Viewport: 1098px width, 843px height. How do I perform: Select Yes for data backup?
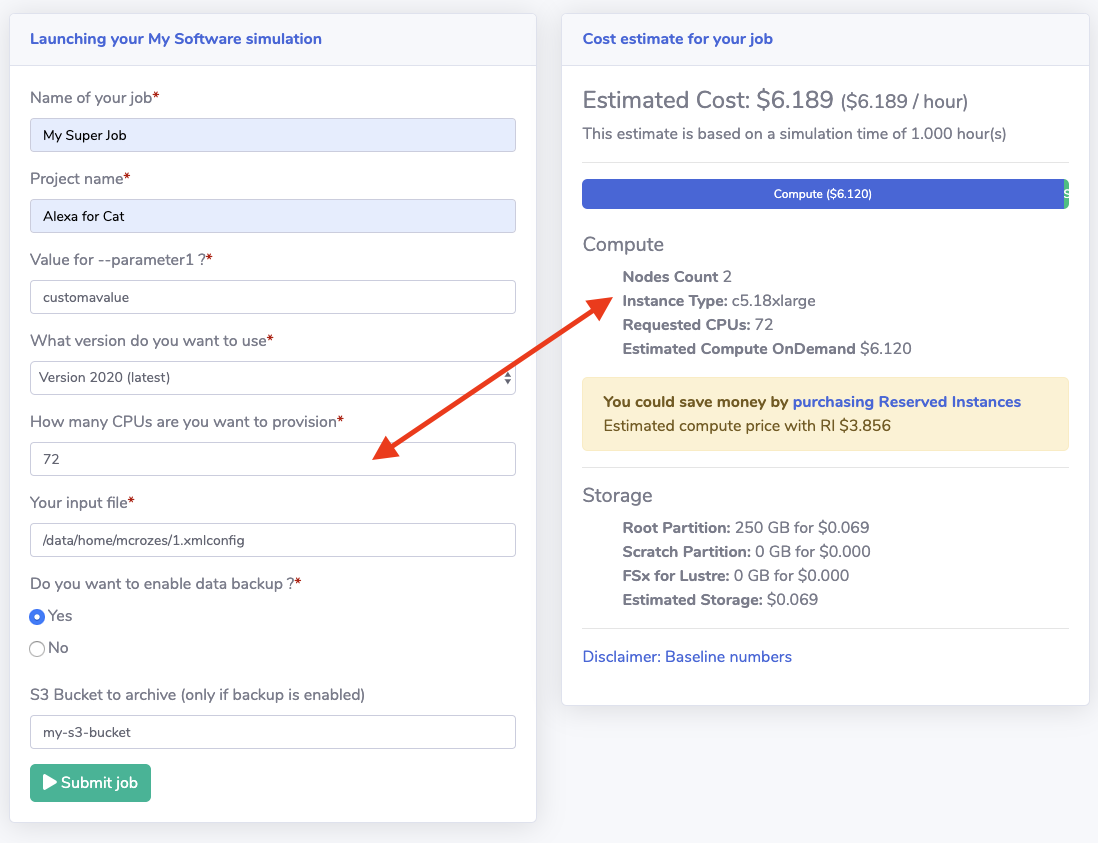coord(38,617)
